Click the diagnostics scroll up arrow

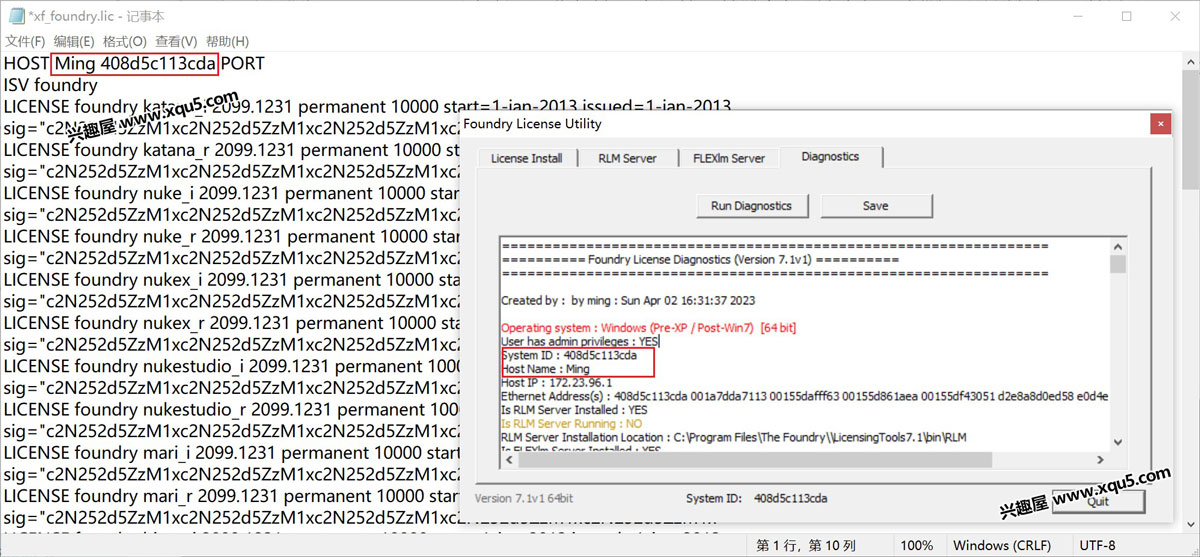coord(1118,247)
